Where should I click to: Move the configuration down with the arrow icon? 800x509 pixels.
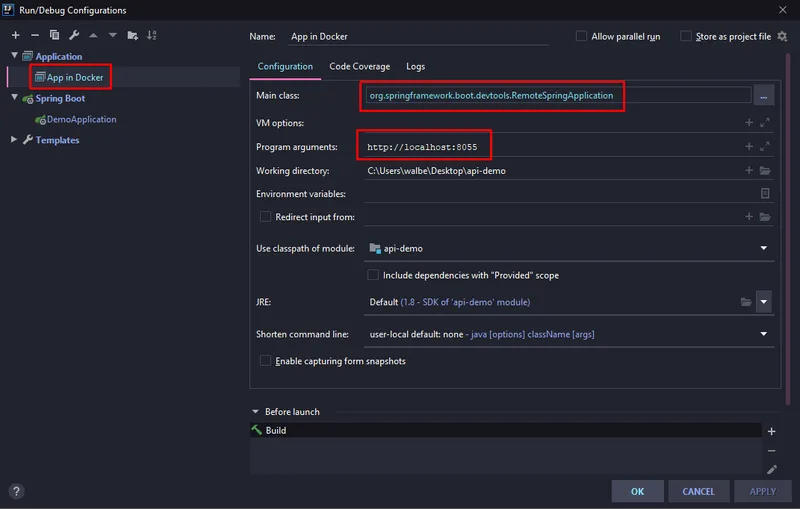[x=113, y=35]
